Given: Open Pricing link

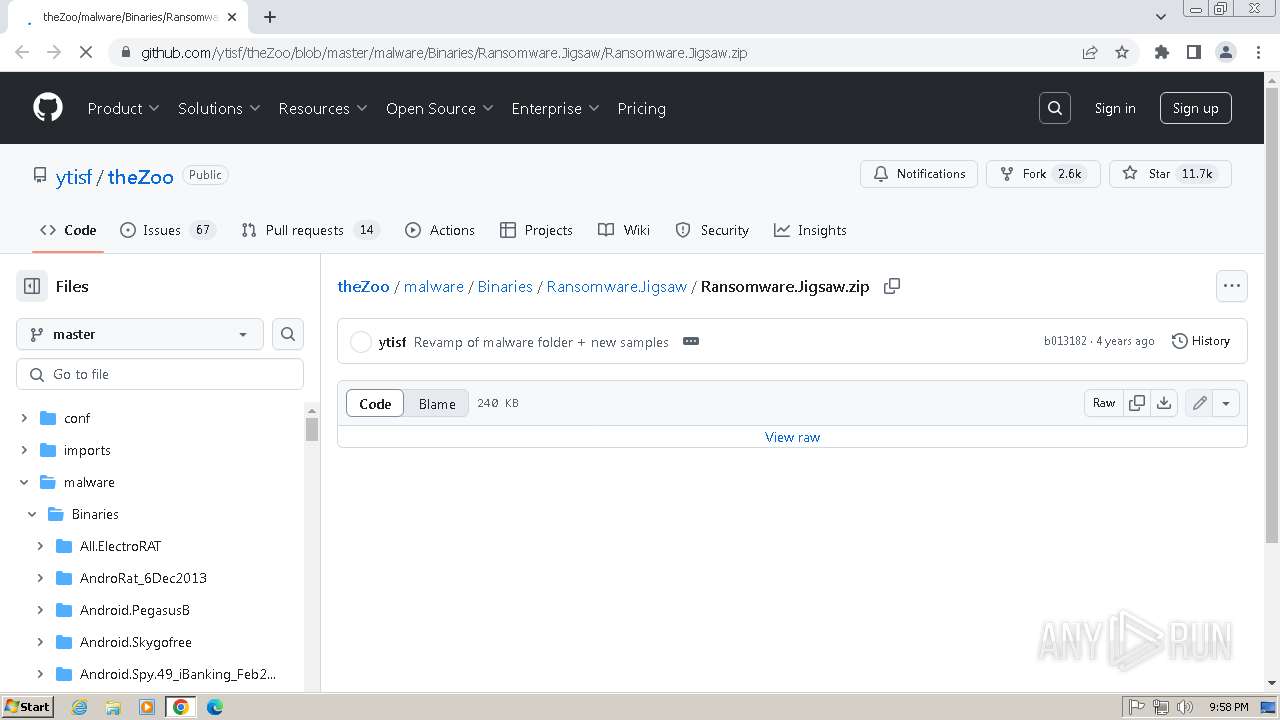Looking at the screenshot, I should 641,108.
